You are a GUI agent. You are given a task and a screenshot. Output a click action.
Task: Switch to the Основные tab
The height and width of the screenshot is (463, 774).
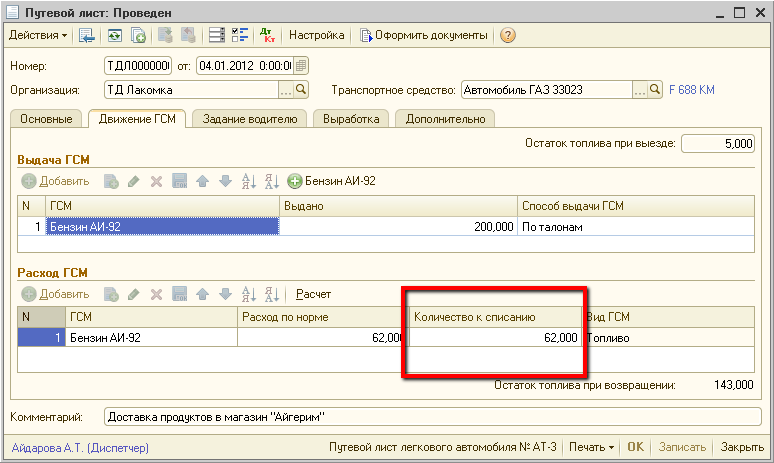coord(46,119)
